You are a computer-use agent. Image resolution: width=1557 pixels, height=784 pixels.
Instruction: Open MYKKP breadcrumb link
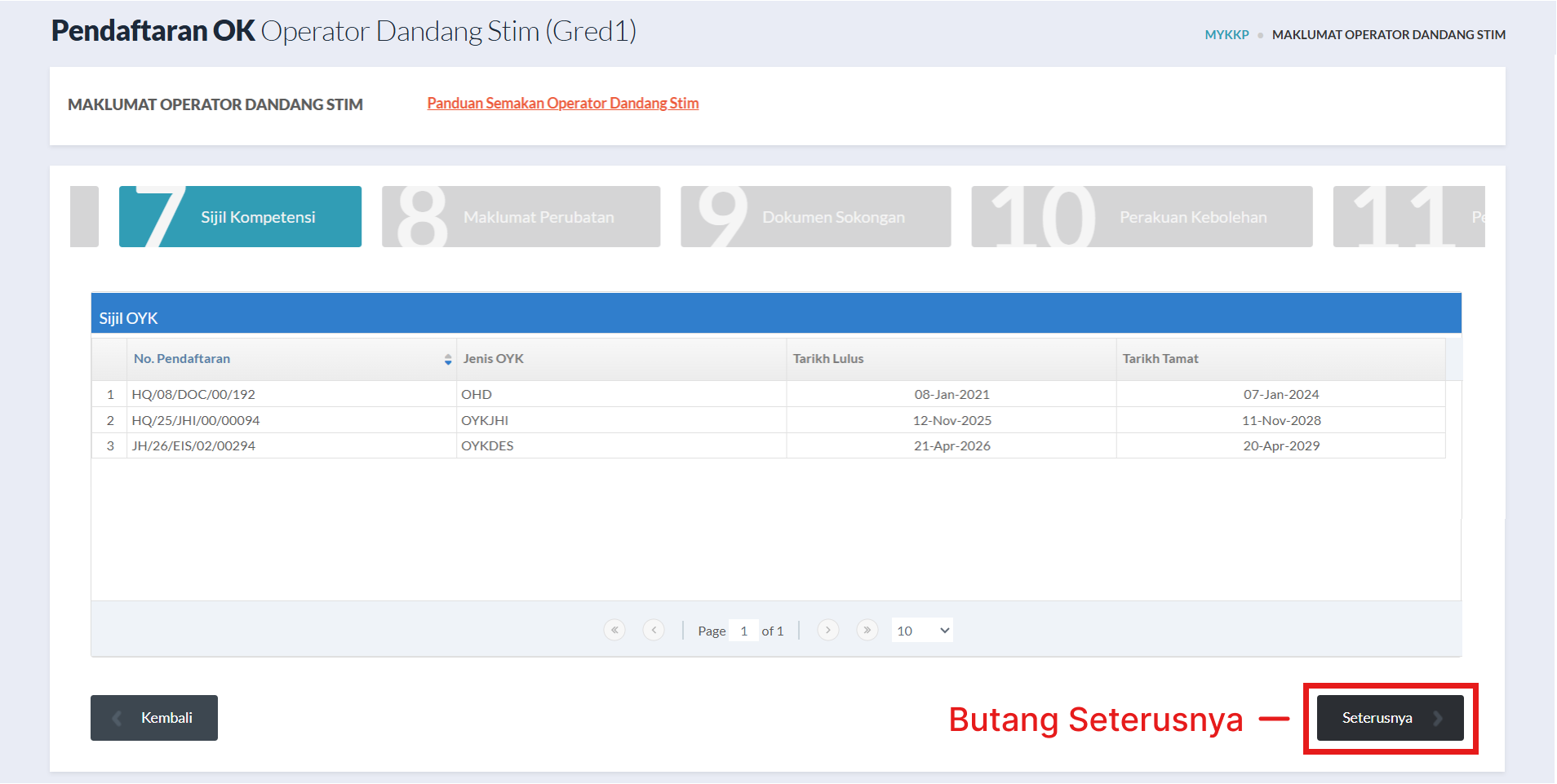click(x=1227, y=34)
